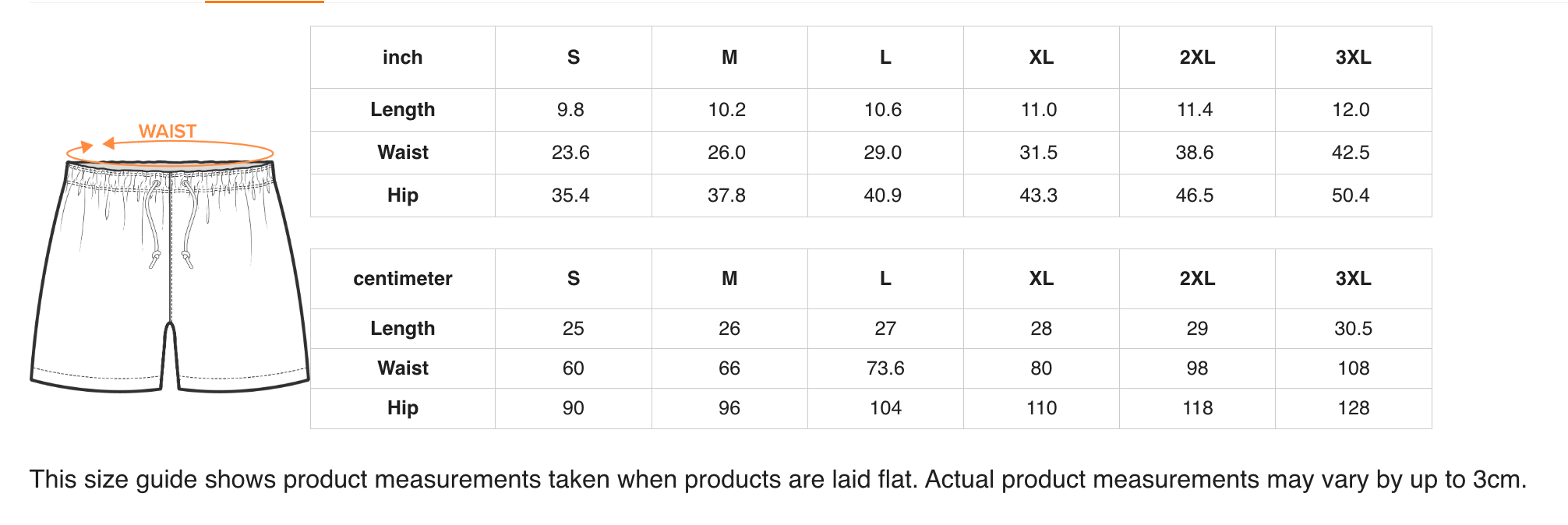The image size is (1568, 525).
Task: Click the 30.5 length value for 3XL
Action: pos(1353,329)
